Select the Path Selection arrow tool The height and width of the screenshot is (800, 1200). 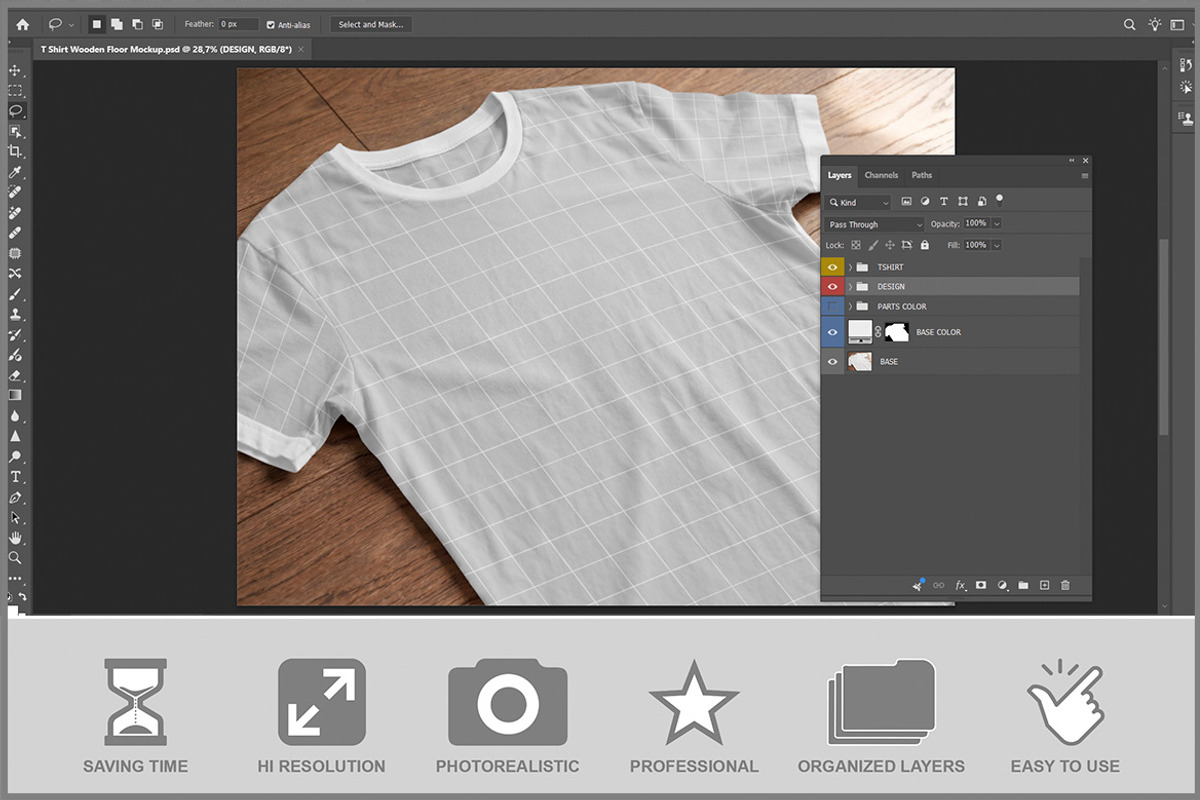tap(15, 517)
